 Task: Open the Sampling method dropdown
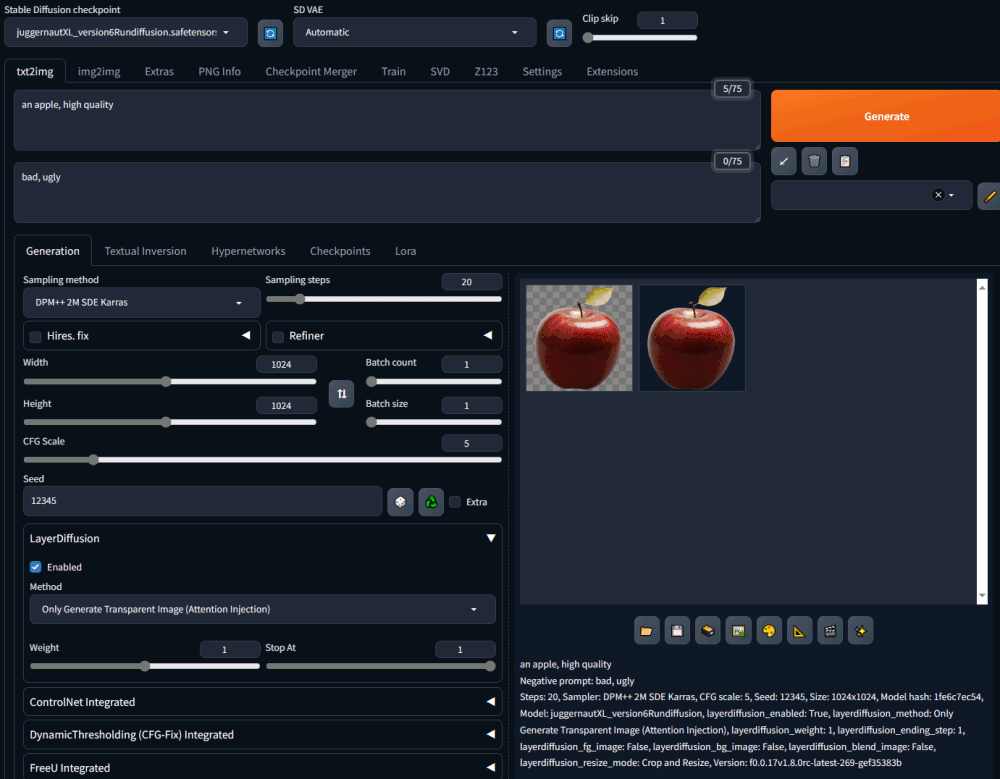pyautogui.click(x=142, y=302)
